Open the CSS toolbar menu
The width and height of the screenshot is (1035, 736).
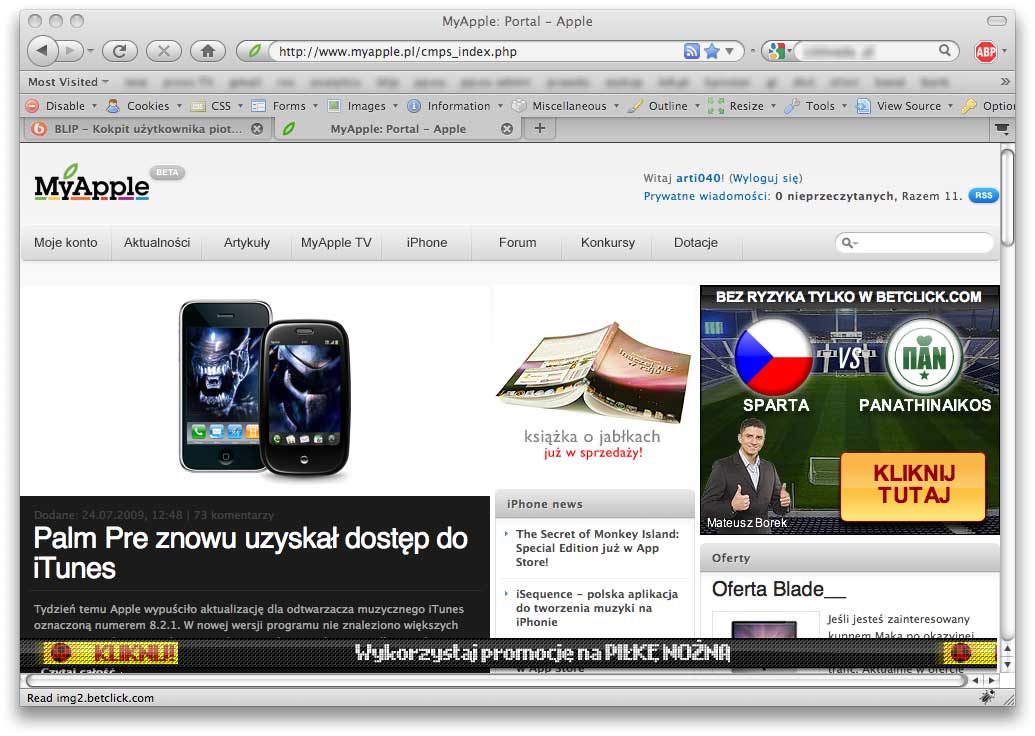[x=217, y=106]
